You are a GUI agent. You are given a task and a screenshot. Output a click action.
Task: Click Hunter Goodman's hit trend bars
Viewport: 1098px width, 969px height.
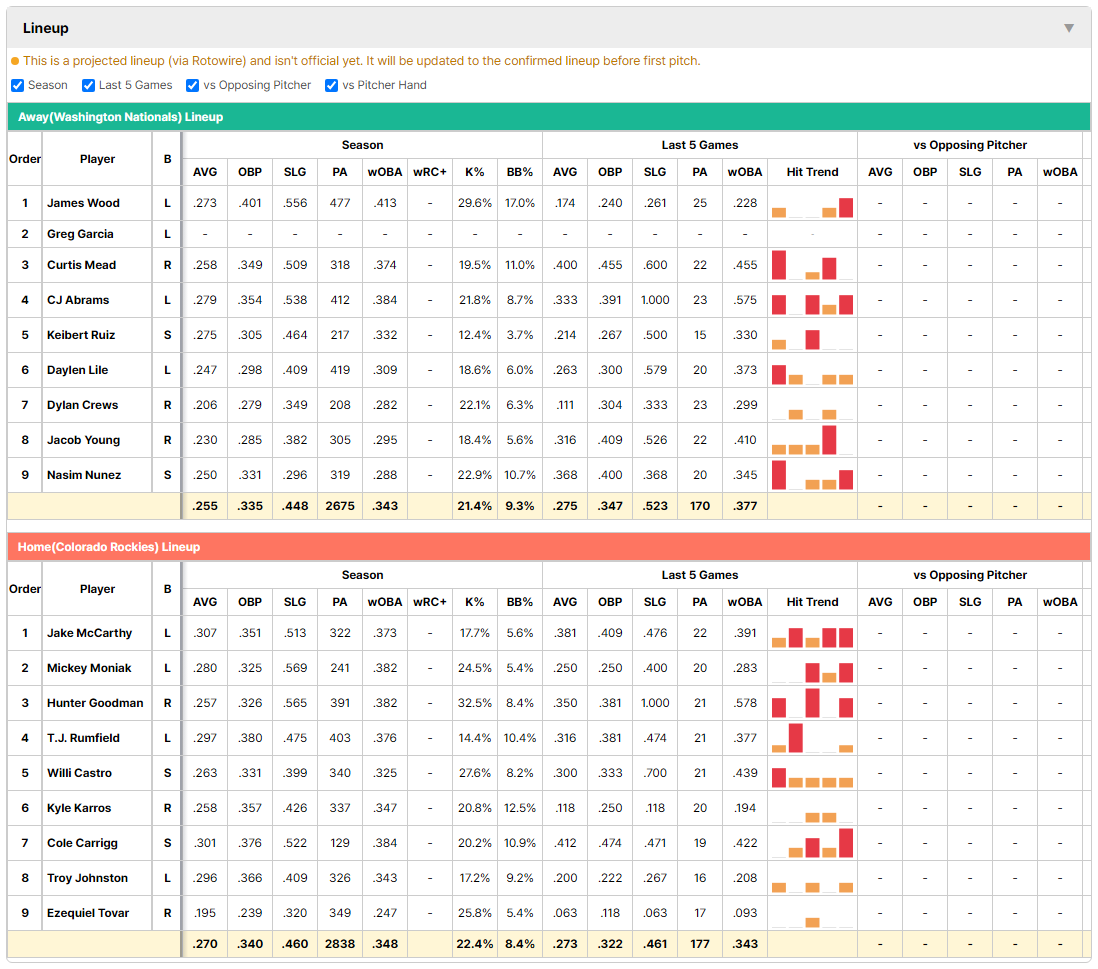(812, 704)
